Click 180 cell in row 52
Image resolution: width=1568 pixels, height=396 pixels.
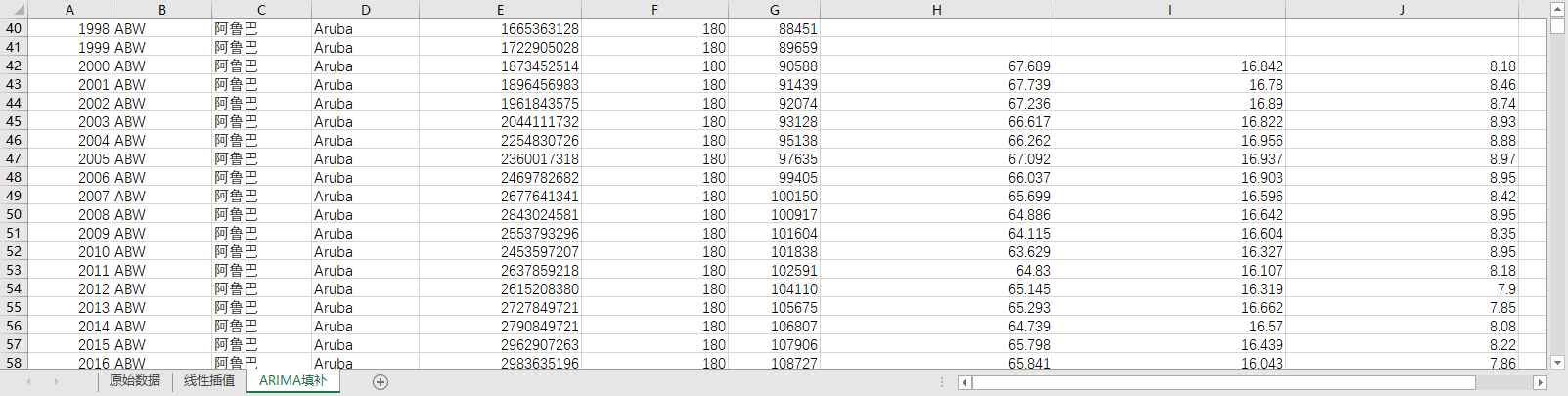click(654, 251)
